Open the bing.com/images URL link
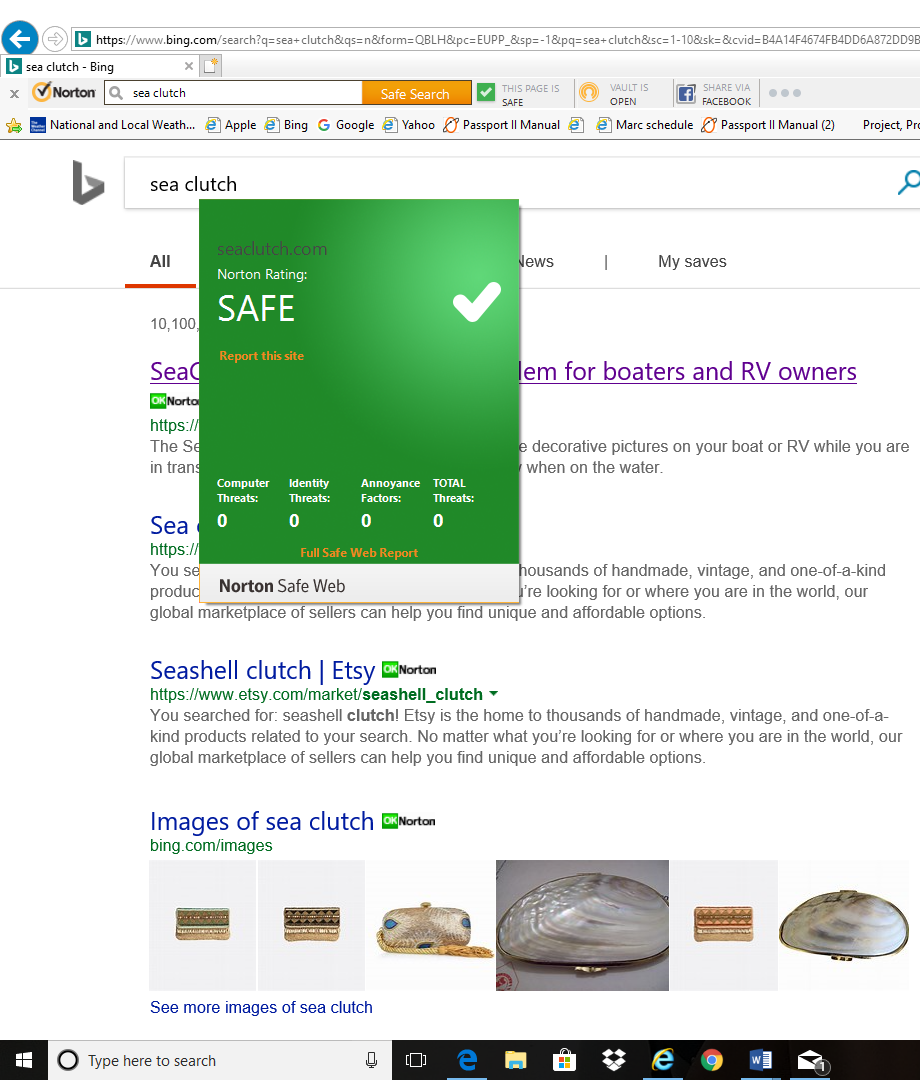 coord(211,845)
